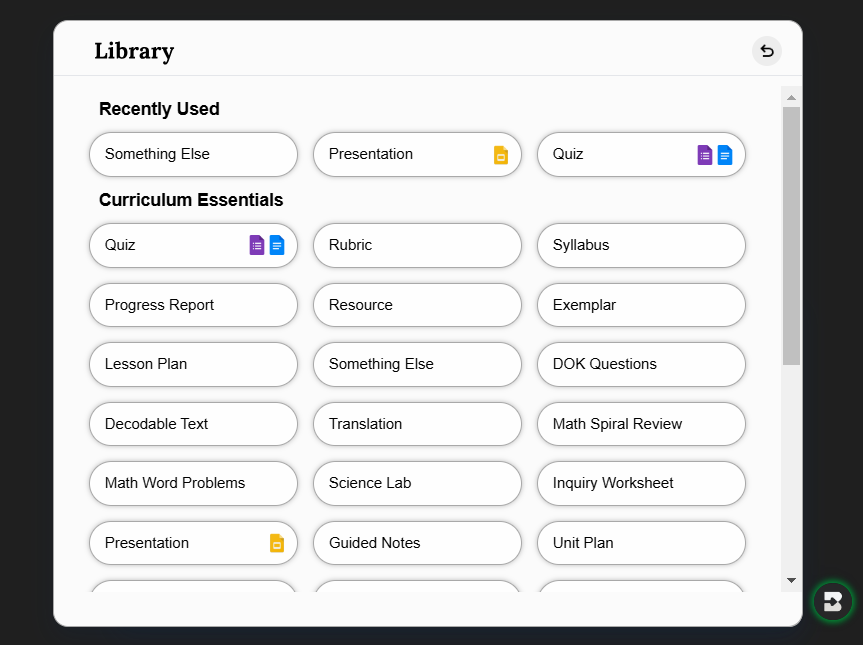The width and height of the screenshot is (863, 645).
Task: Click the Google Slides icon in Recently Used Presentation
Action: pos(501,155)
